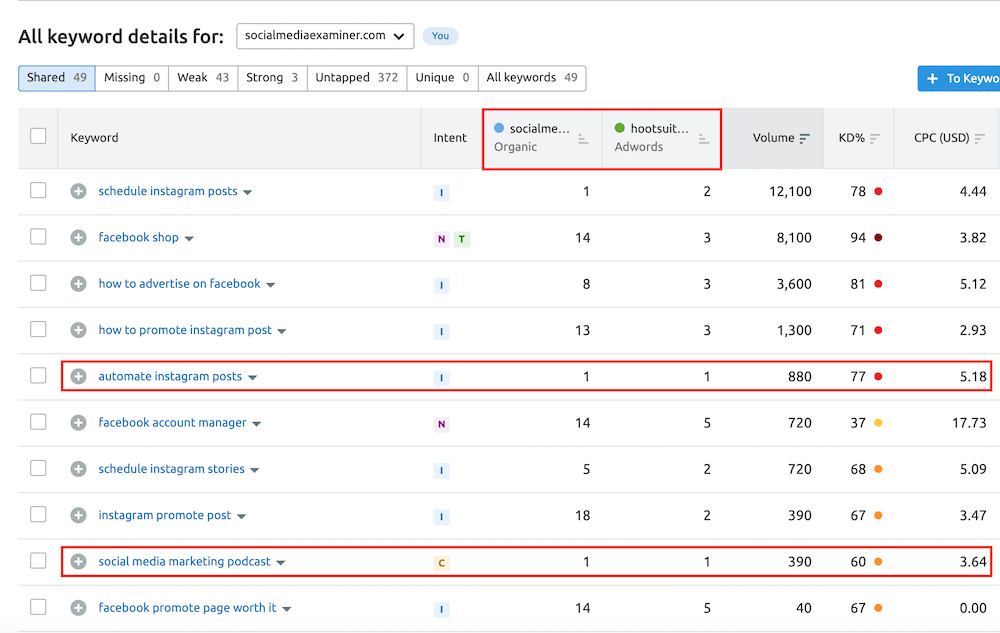Expand dropdown arrow beside instagram promote post
This screenshot has width=1000, height=633.
click(242, 517)
